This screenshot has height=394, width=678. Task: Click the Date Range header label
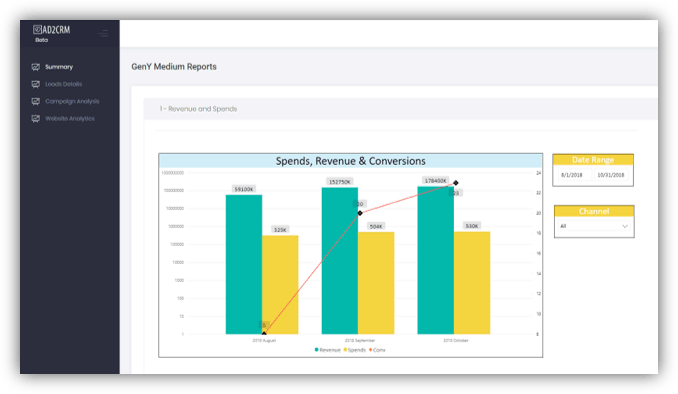tap(593, 160)
